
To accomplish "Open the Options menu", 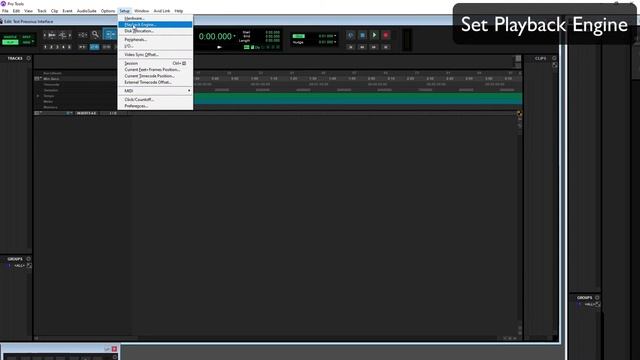I will [x=108, y=11].
